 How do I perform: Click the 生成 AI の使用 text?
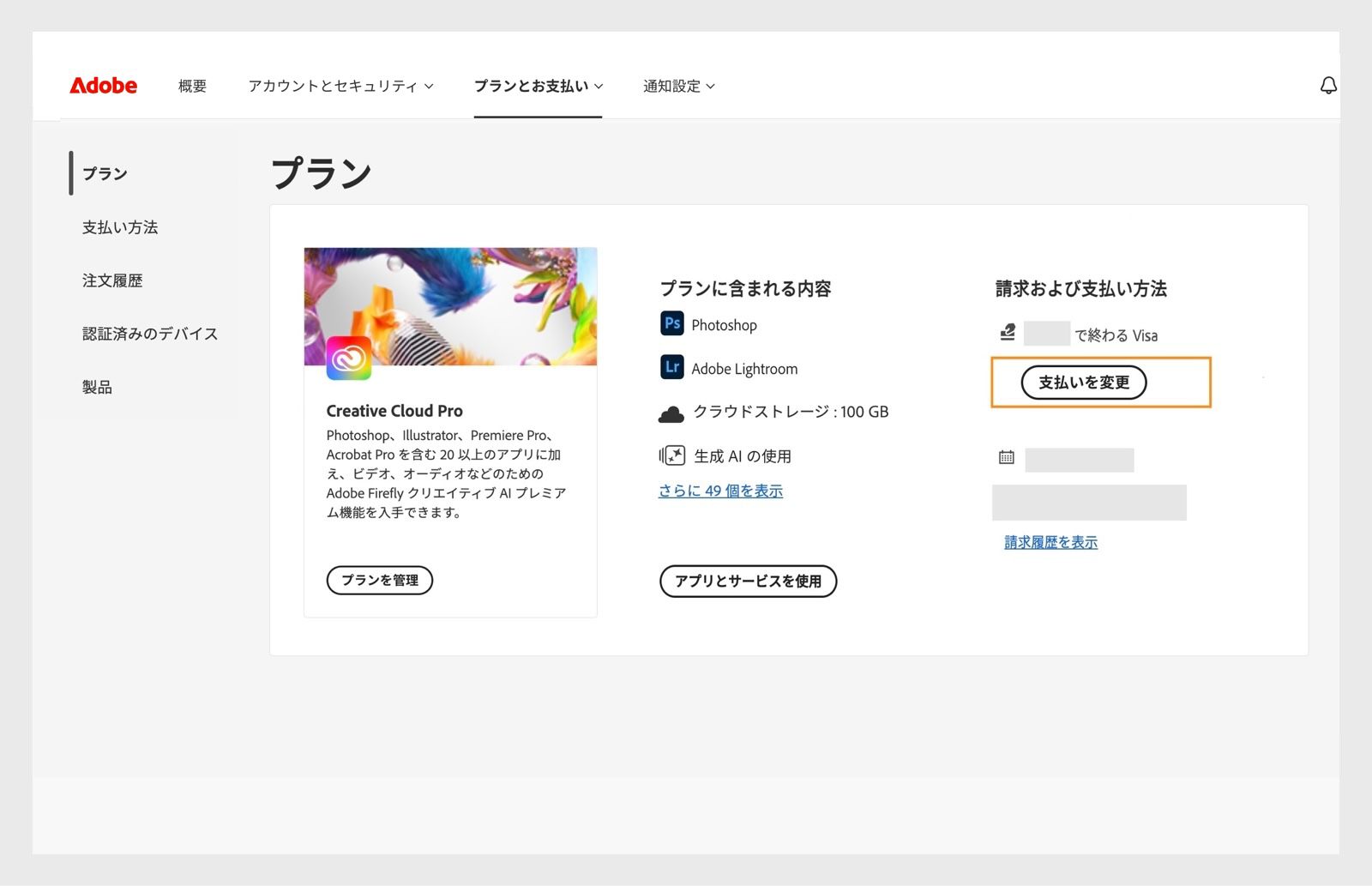(x=743, y=456)
